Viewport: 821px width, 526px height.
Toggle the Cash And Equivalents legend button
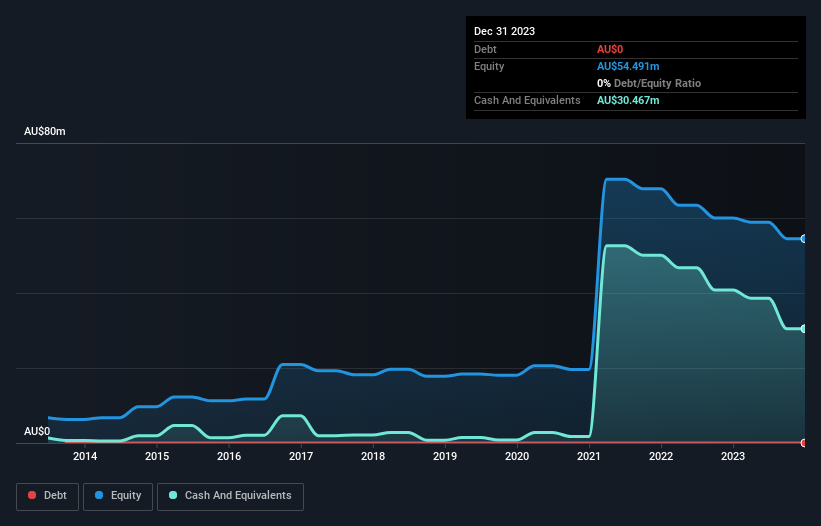(x=230, y=496)
